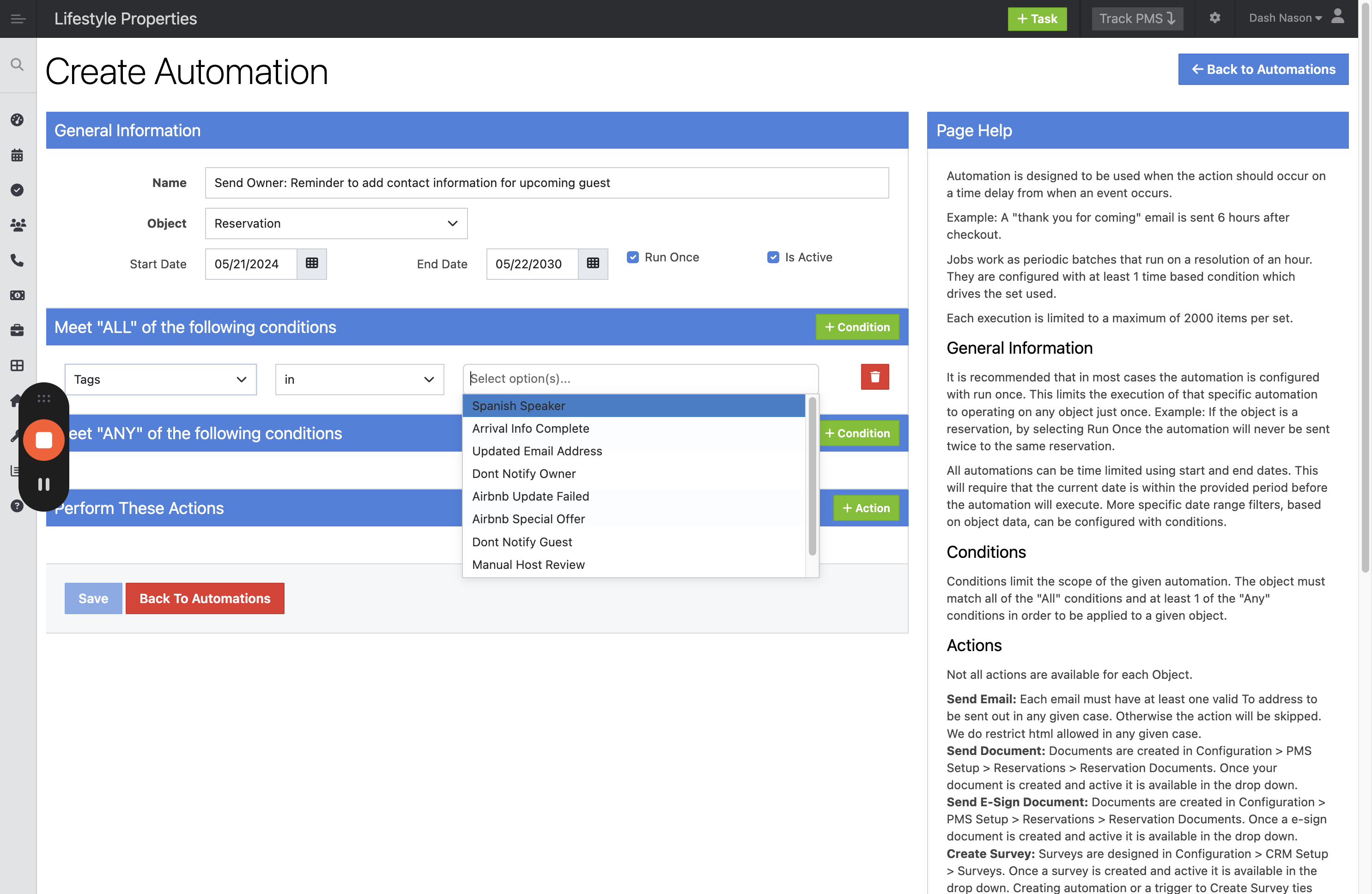Click the Save button

[x=93, y=598]
